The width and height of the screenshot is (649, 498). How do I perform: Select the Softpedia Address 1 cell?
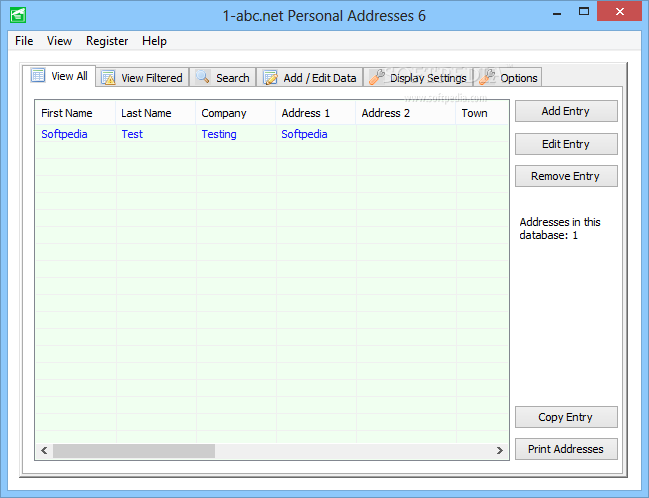[x=316, y=134]
